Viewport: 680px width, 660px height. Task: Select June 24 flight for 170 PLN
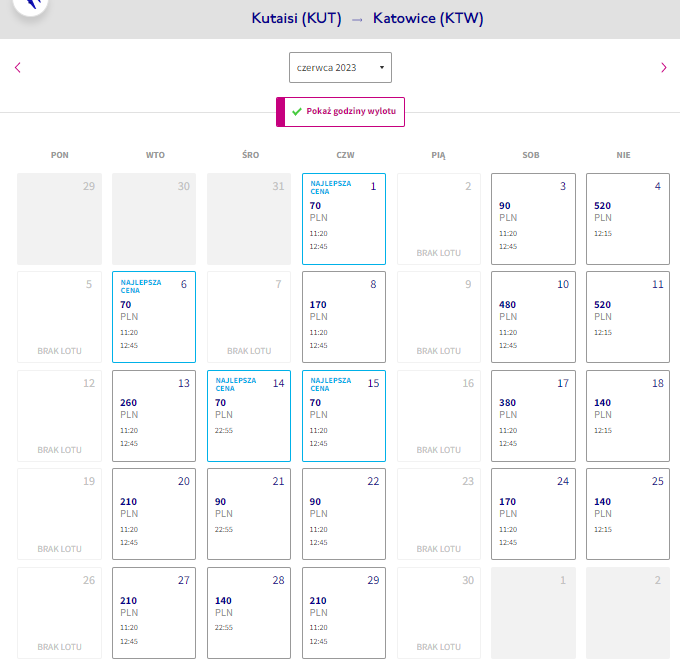click(533, 514)
